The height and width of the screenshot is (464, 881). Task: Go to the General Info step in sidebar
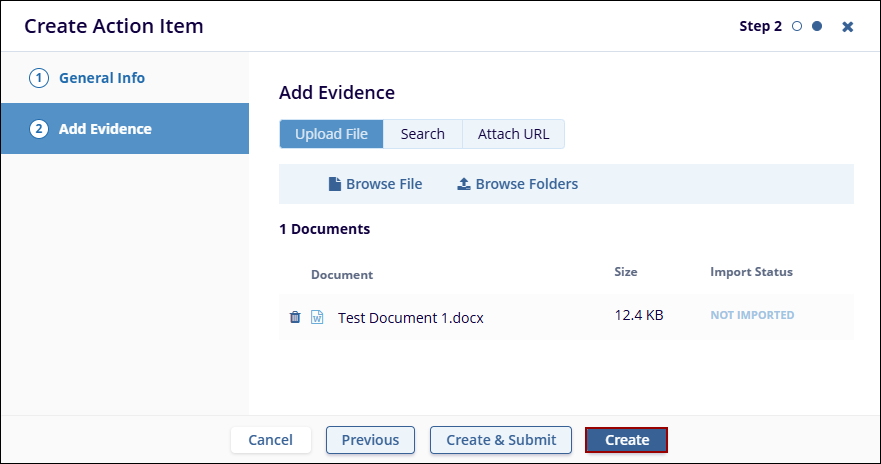point(101,78)
